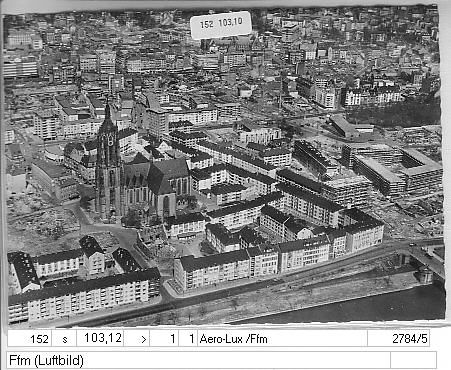
Task: Click the > arrow cell
Action: click(137, 338)
